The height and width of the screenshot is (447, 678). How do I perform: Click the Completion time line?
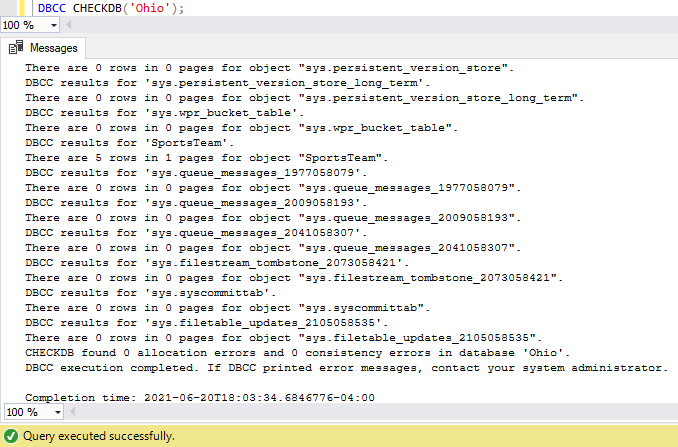click(200, 397)
